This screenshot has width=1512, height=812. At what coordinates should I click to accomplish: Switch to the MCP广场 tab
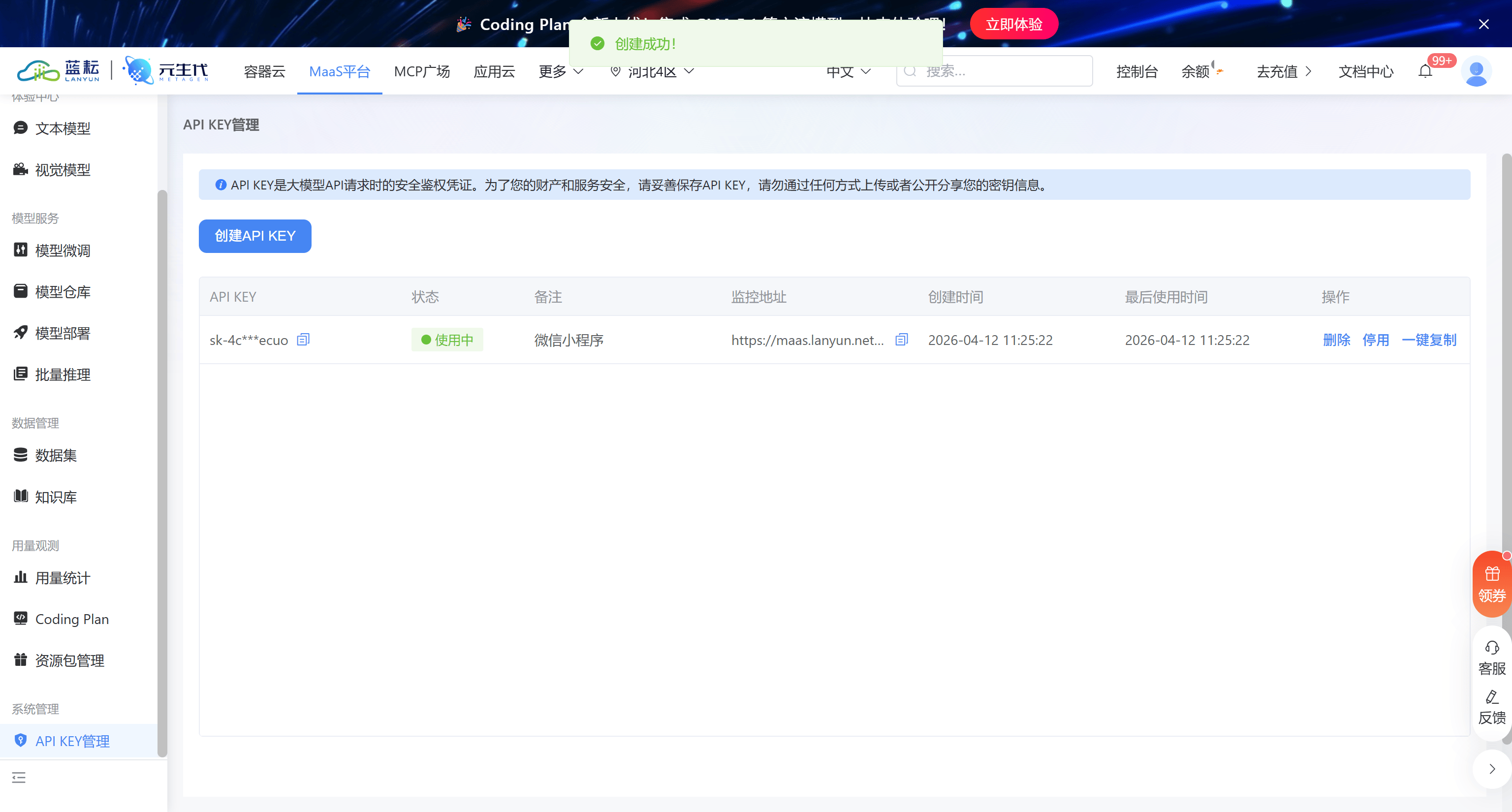(421, 71)
